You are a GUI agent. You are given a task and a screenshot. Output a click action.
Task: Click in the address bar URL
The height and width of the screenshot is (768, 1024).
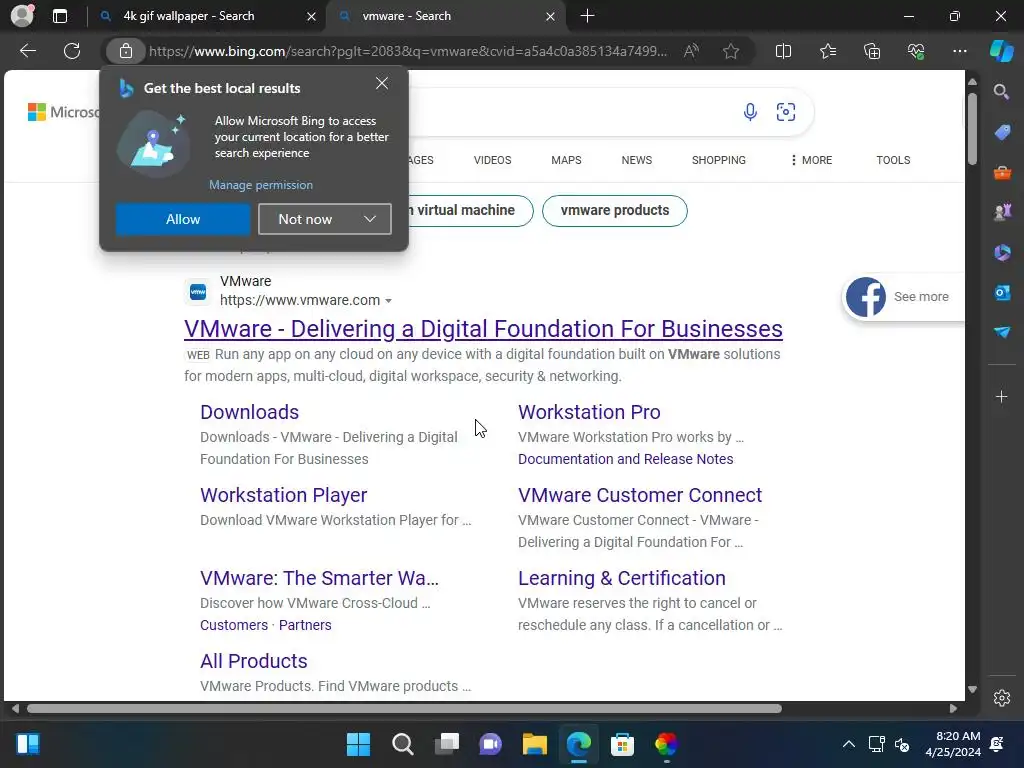click(408, 51)
